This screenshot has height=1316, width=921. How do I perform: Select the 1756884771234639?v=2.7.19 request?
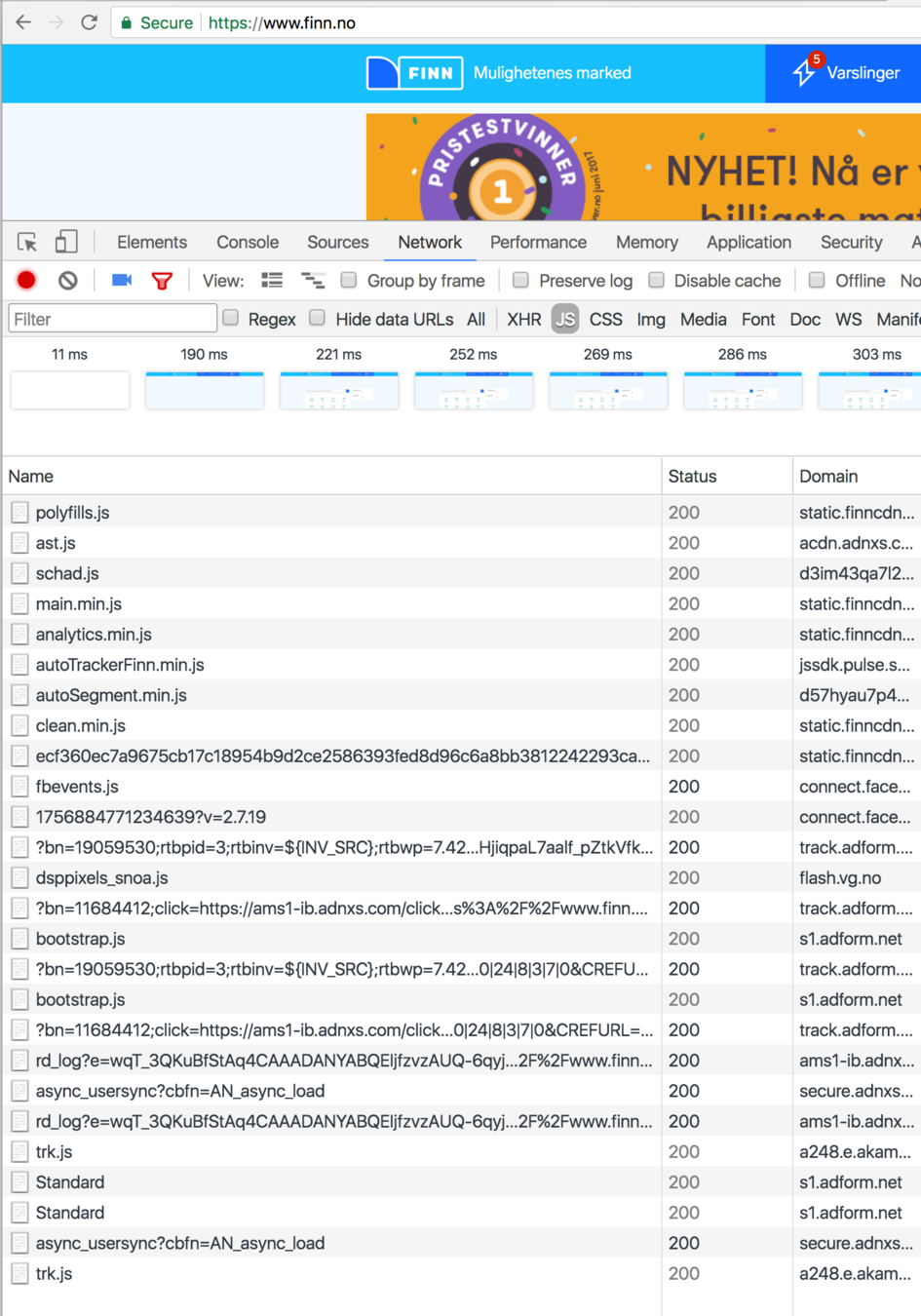tap(461, 817)
